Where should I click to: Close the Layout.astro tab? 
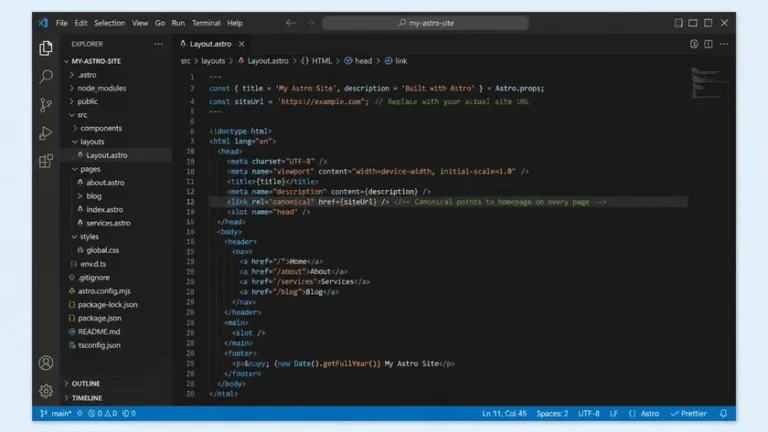pyautogui.click(x=241, y=44)
